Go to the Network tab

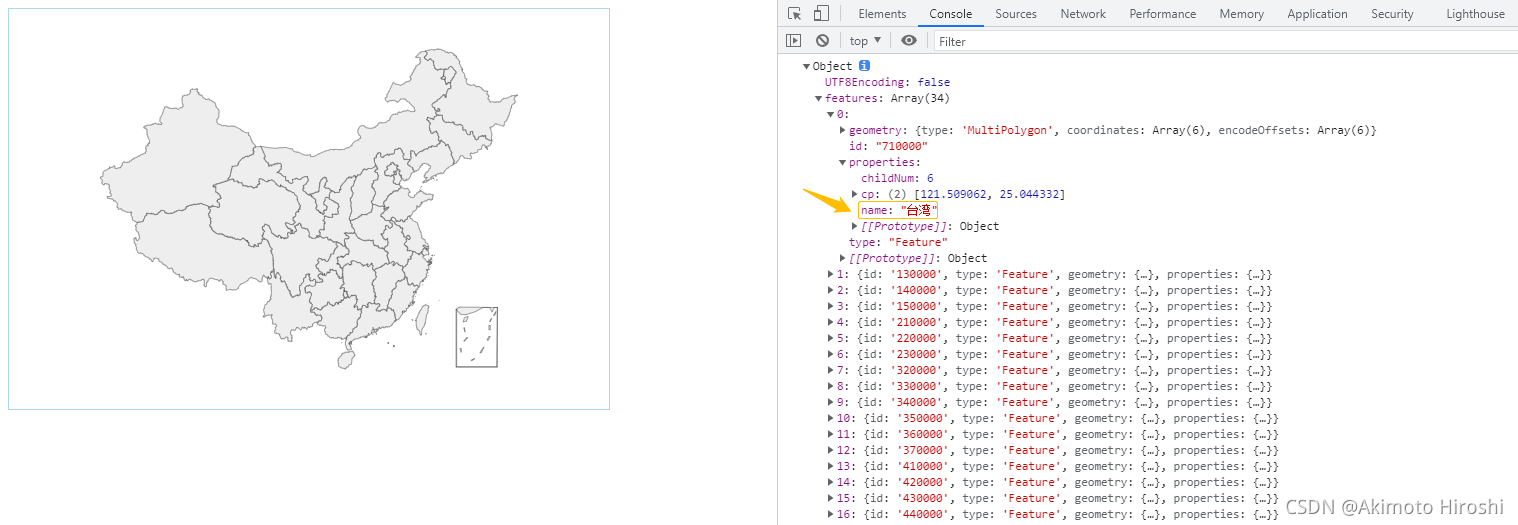point(1083,14)
